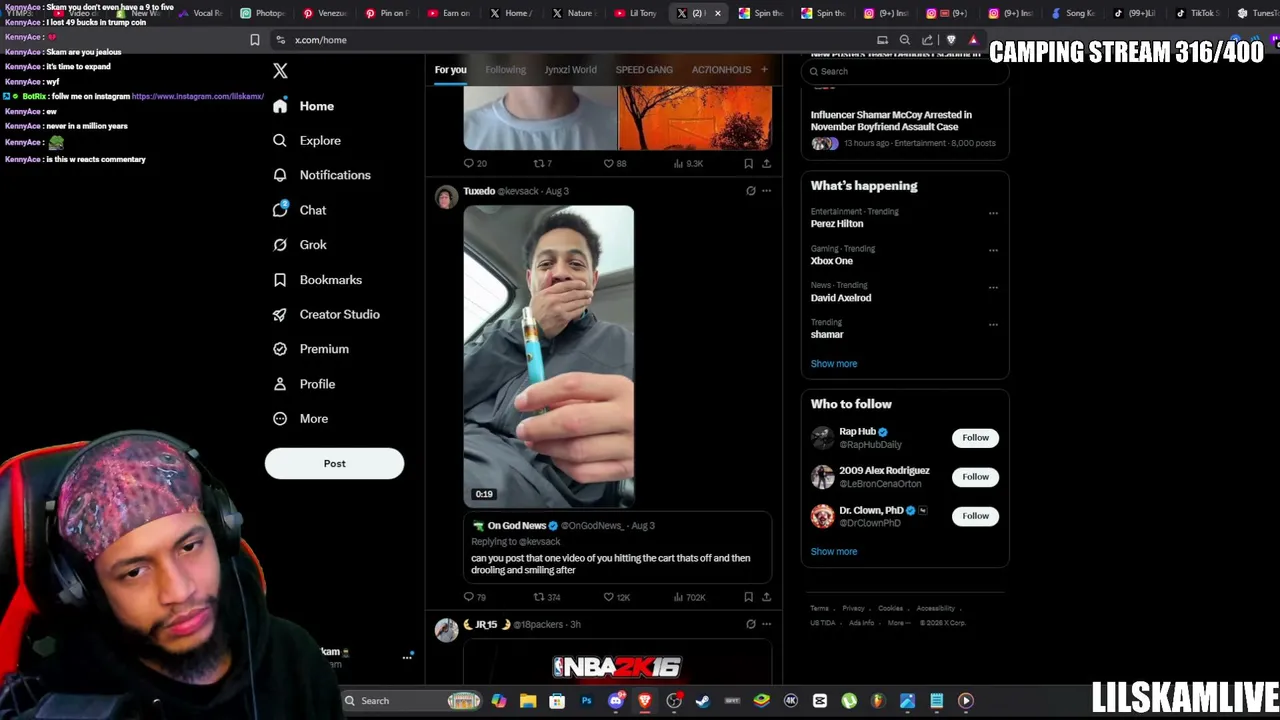Screen dimensions: 1280x720
Task: Open Microsoft Store from the taskbar
Action: [x=557, y=701]
